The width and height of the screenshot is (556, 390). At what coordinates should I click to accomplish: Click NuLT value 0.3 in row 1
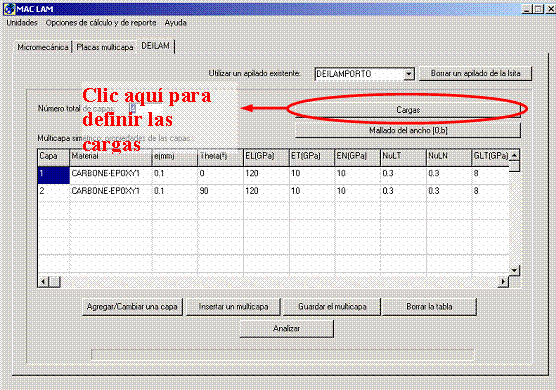tap(403, 175)
